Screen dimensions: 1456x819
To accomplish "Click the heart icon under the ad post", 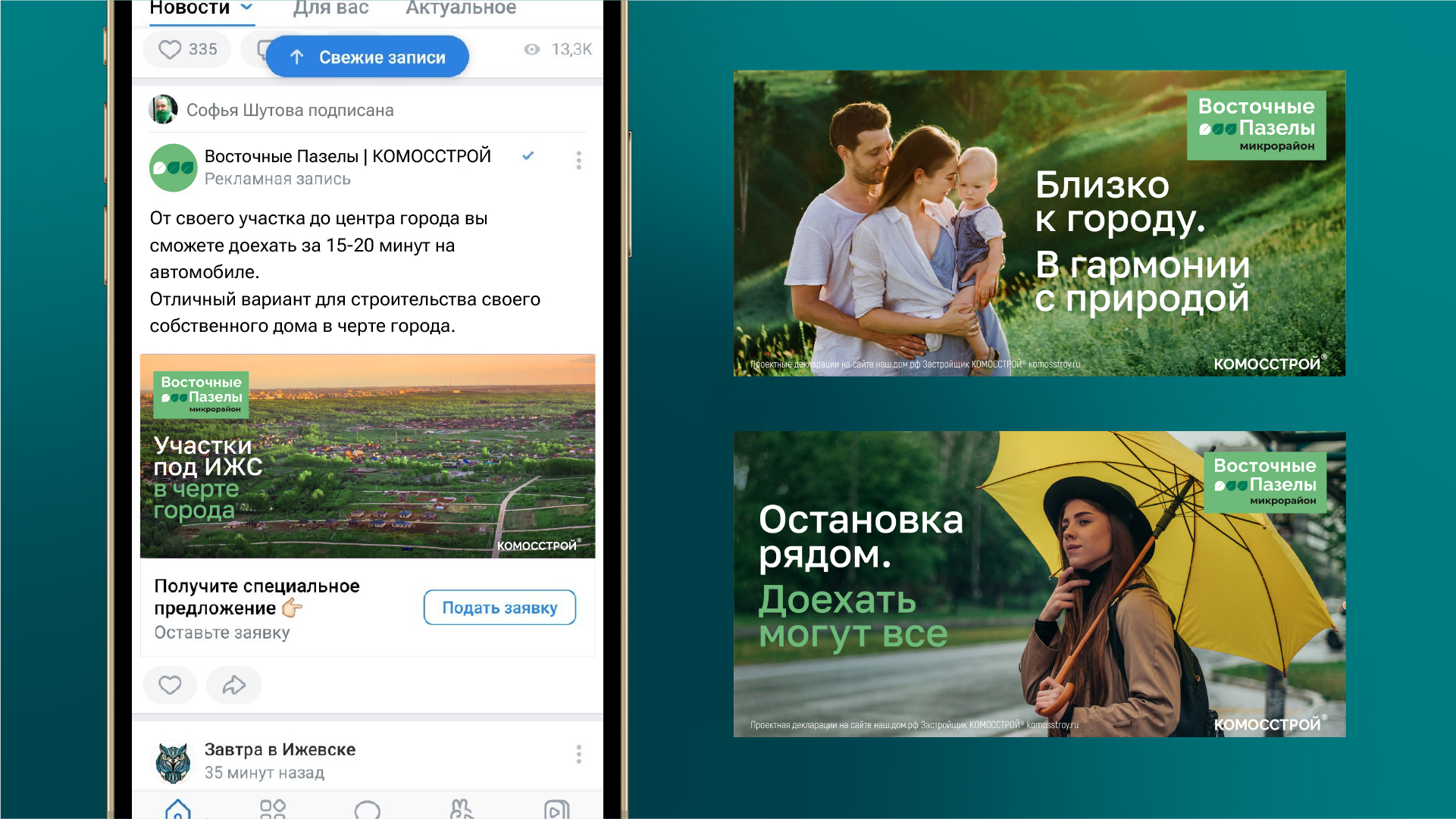I will (170, 685).
